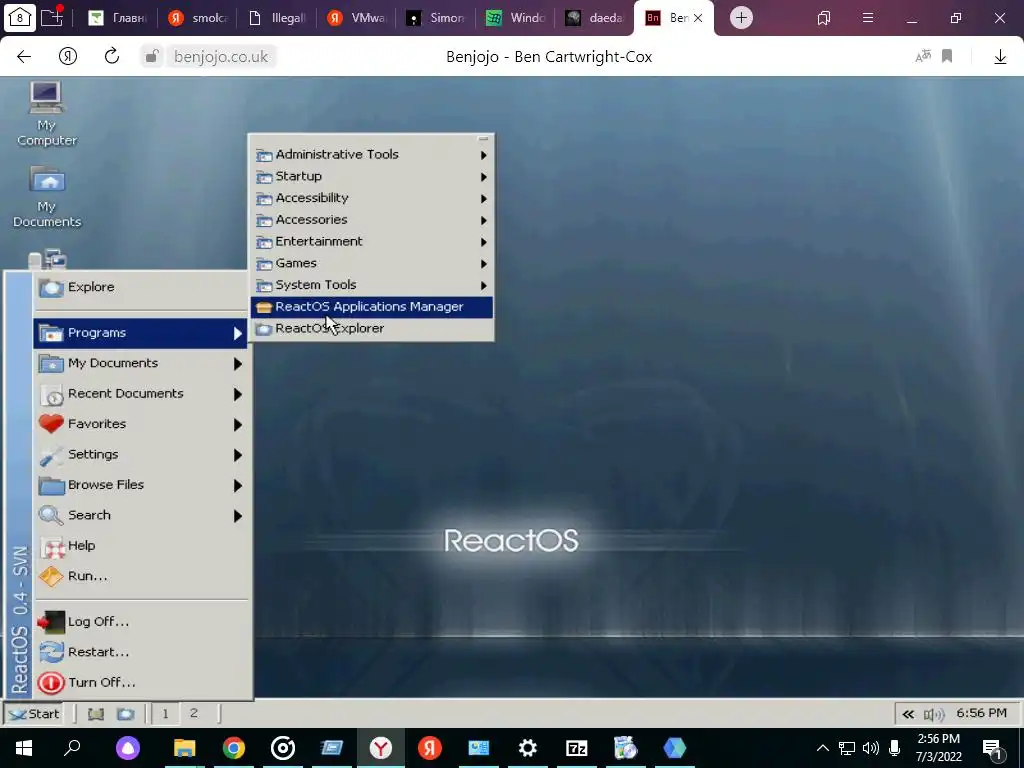Screen dimensions: 1024x768
Task: Open browser downloads
Action: pos(1000,57)
